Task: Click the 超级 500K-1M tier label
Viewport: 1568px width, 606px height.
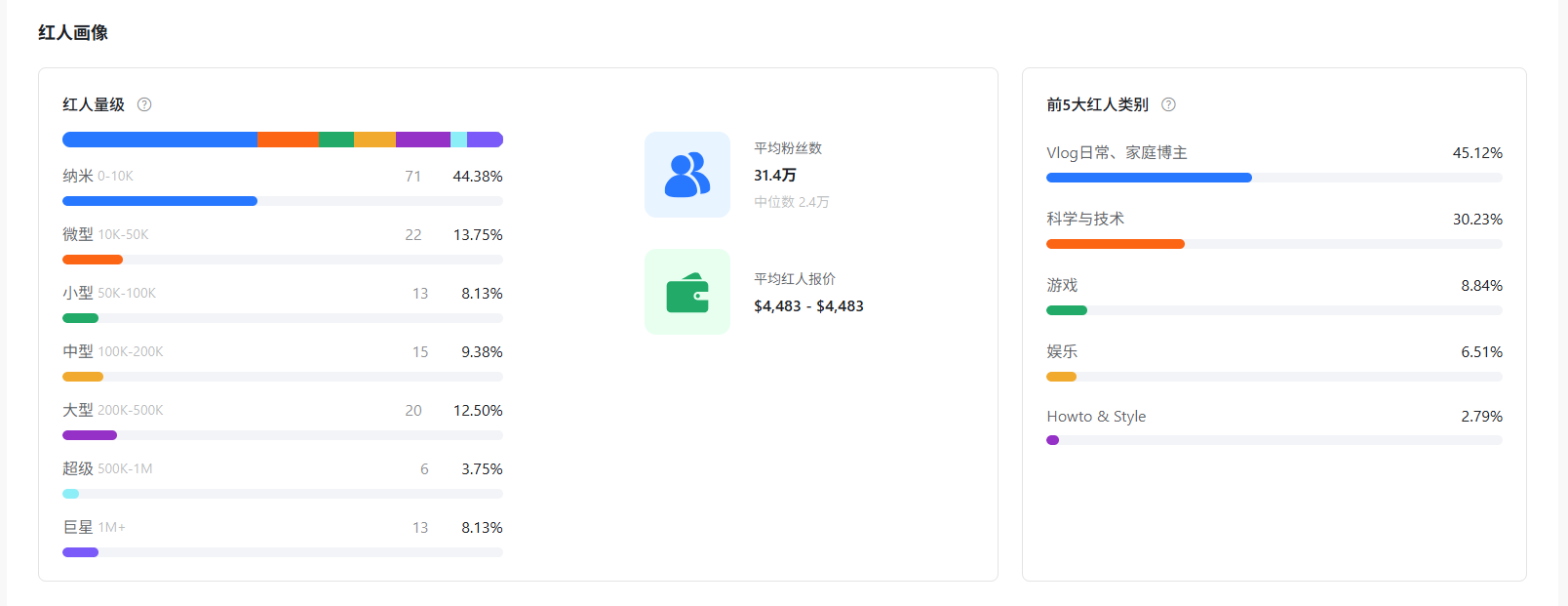Action: point(107,468)
